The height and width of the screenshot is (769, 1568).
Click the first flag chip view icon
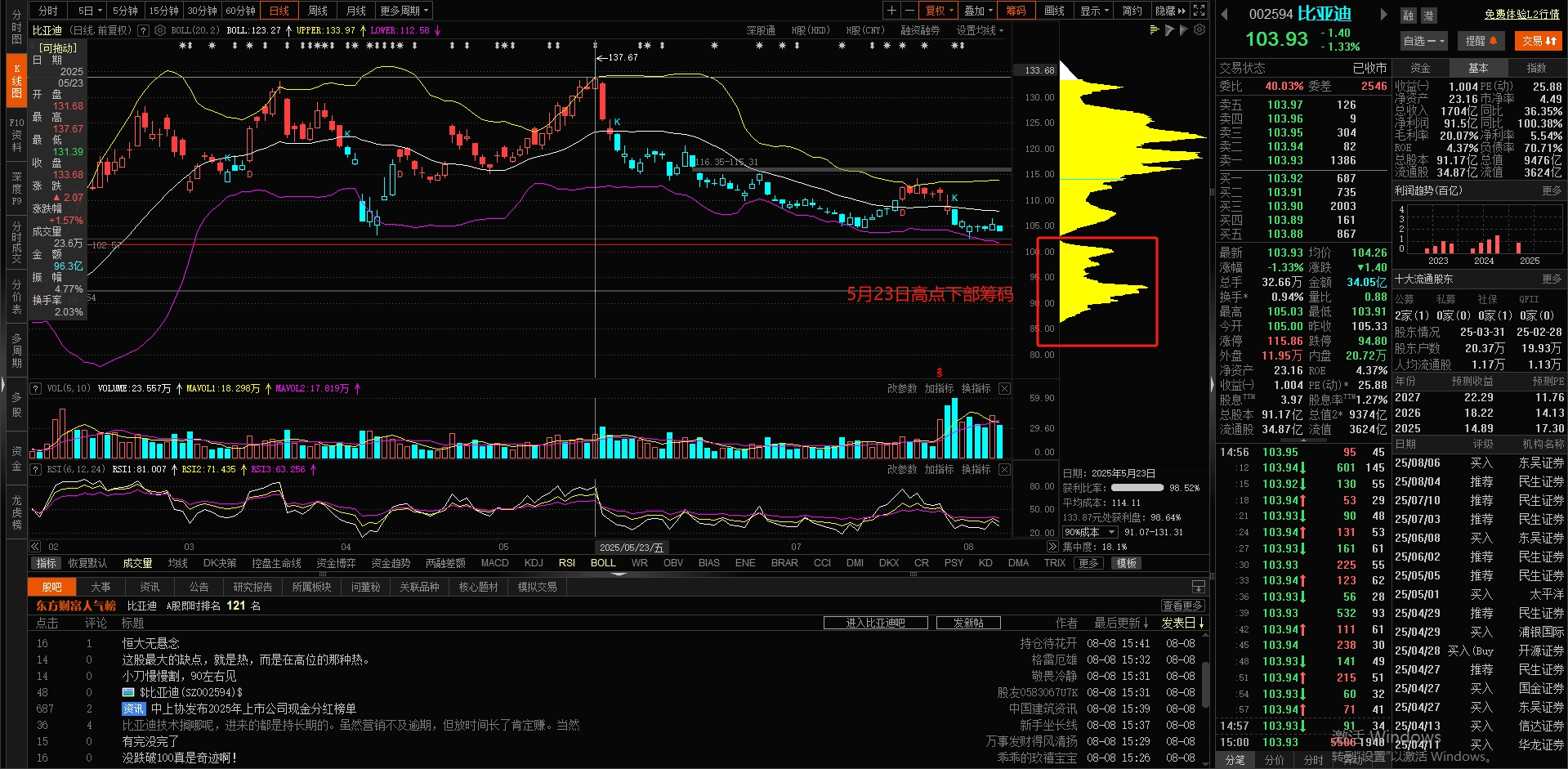[1169, 29]
